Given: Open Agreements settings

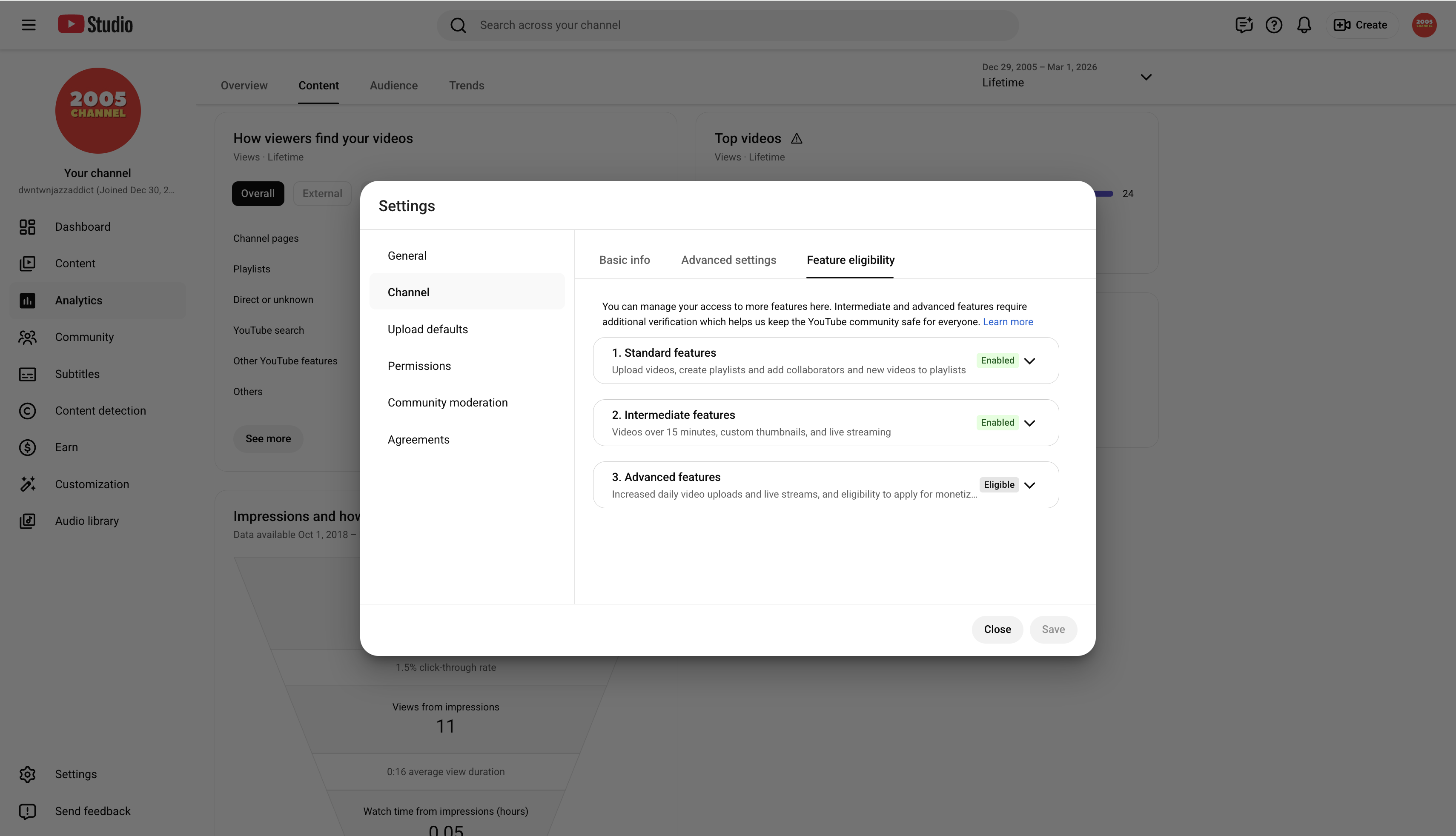Looking at the screenshot, I should point(467,440).
